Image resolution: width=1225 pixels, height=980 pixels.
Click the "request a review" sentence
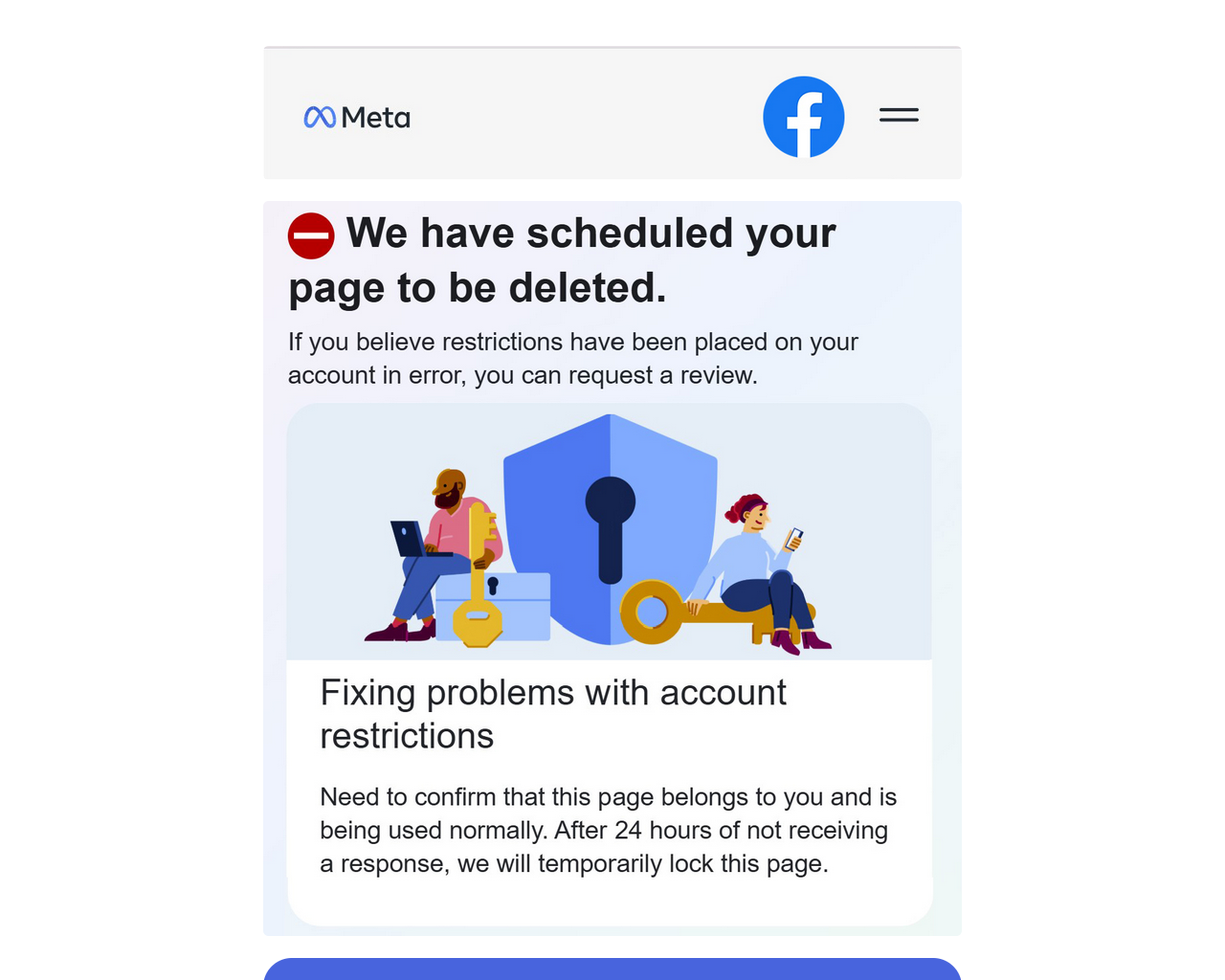point(572,358)
